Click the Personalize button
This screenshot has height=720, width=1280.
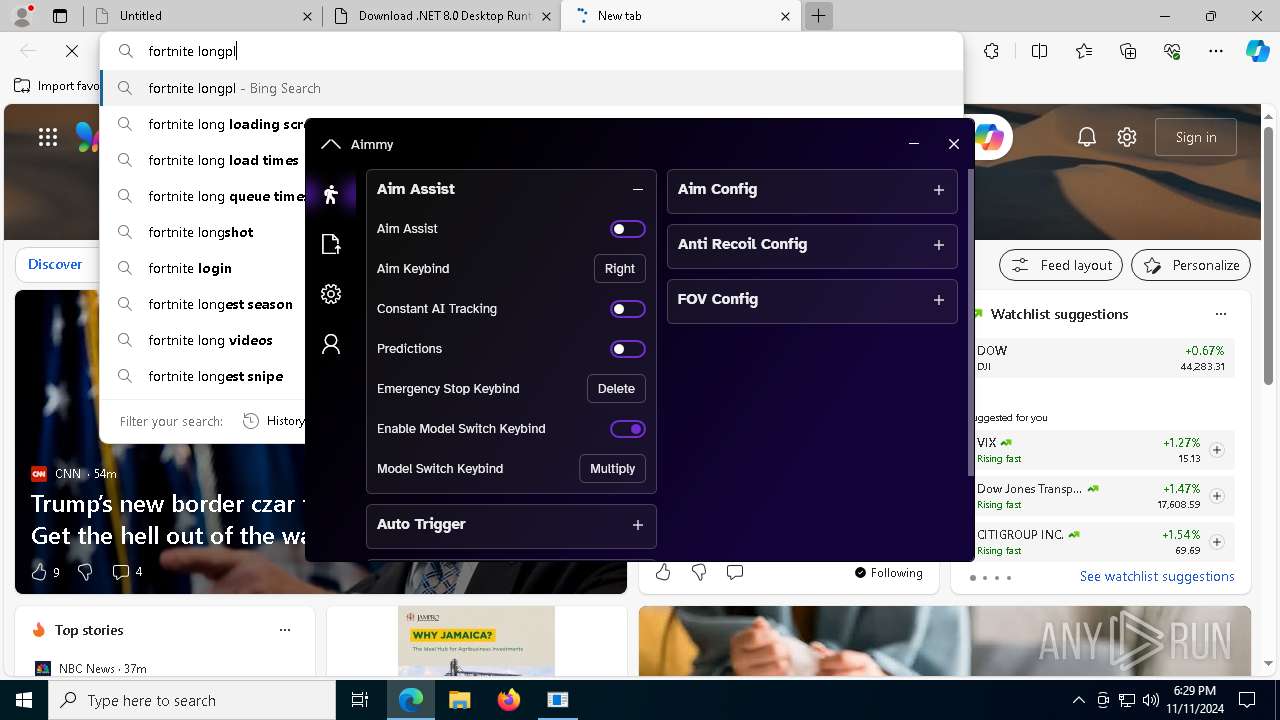tap(1191, 265)
